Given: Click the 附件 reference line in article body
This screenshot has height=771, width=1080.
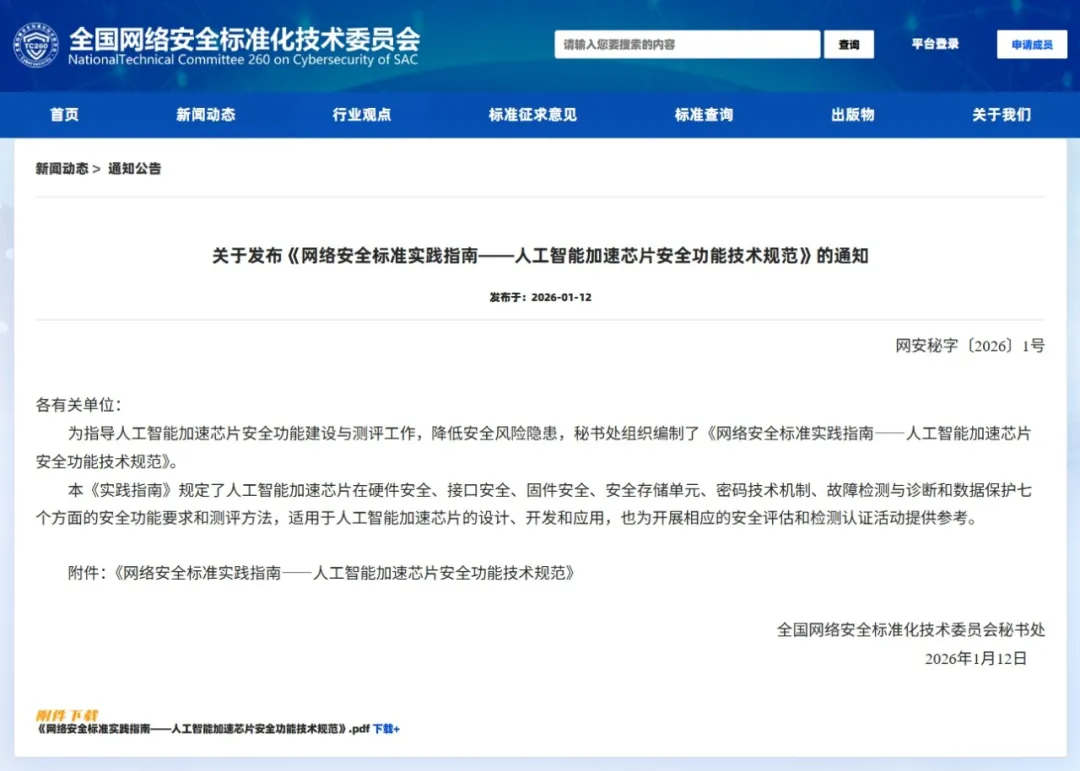Looking at the screenshot, I should (x=322, y=573).
